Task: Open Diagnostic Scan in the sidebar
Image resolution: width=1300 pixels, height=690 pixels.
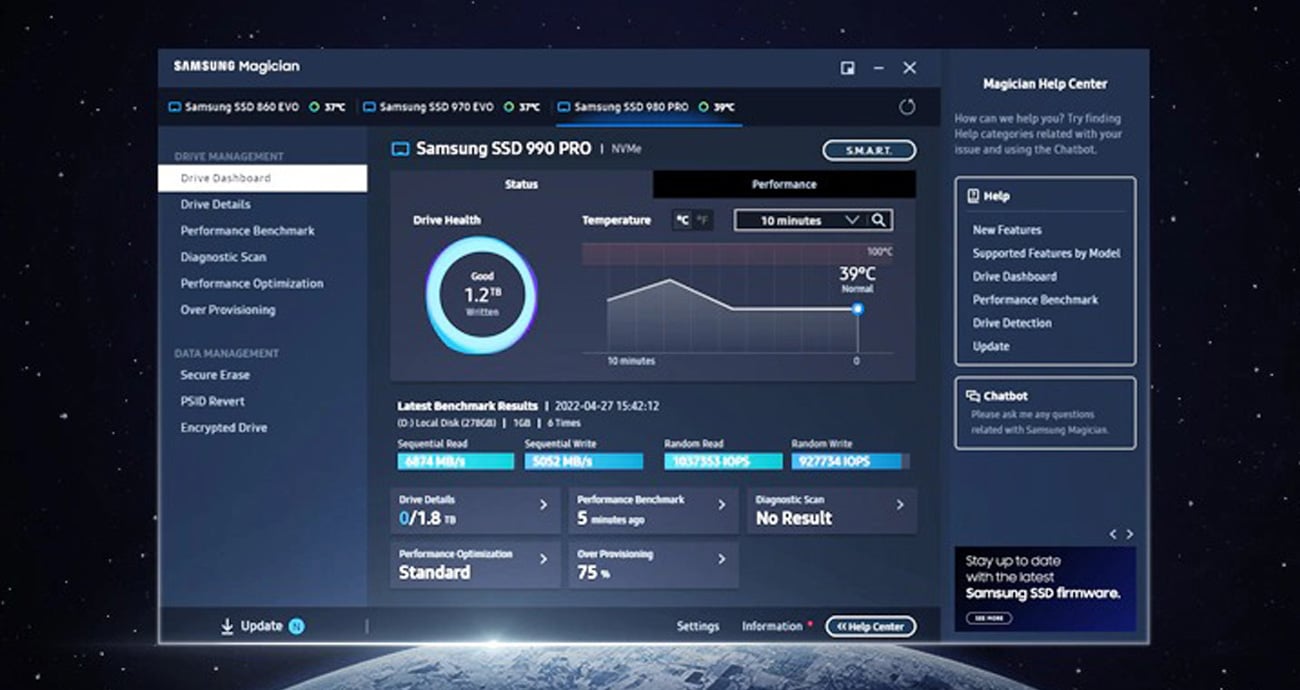Action: pos(223,257)
